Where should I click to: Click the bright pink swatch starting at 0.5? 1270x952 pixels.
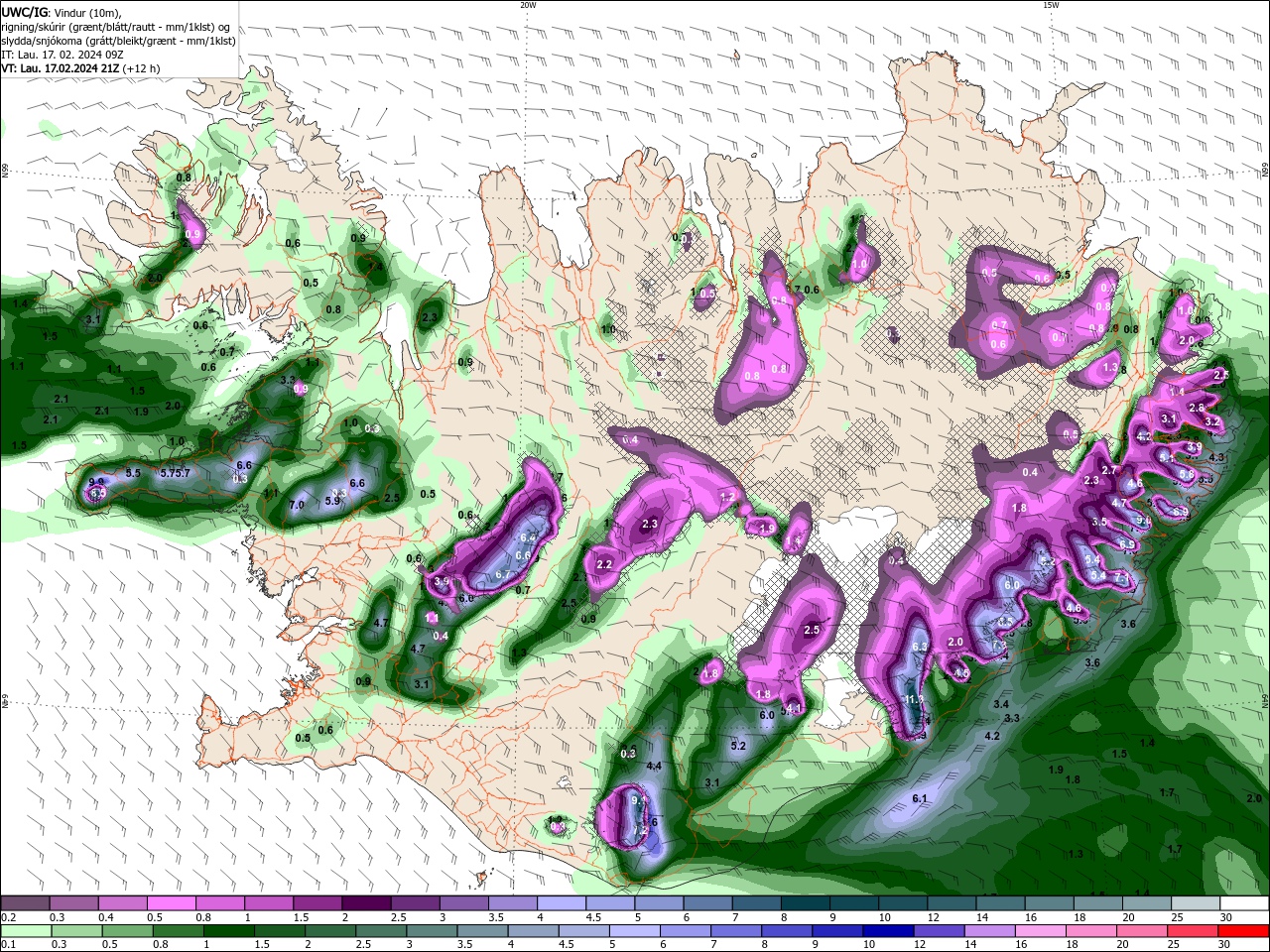[x=171, y=903]
